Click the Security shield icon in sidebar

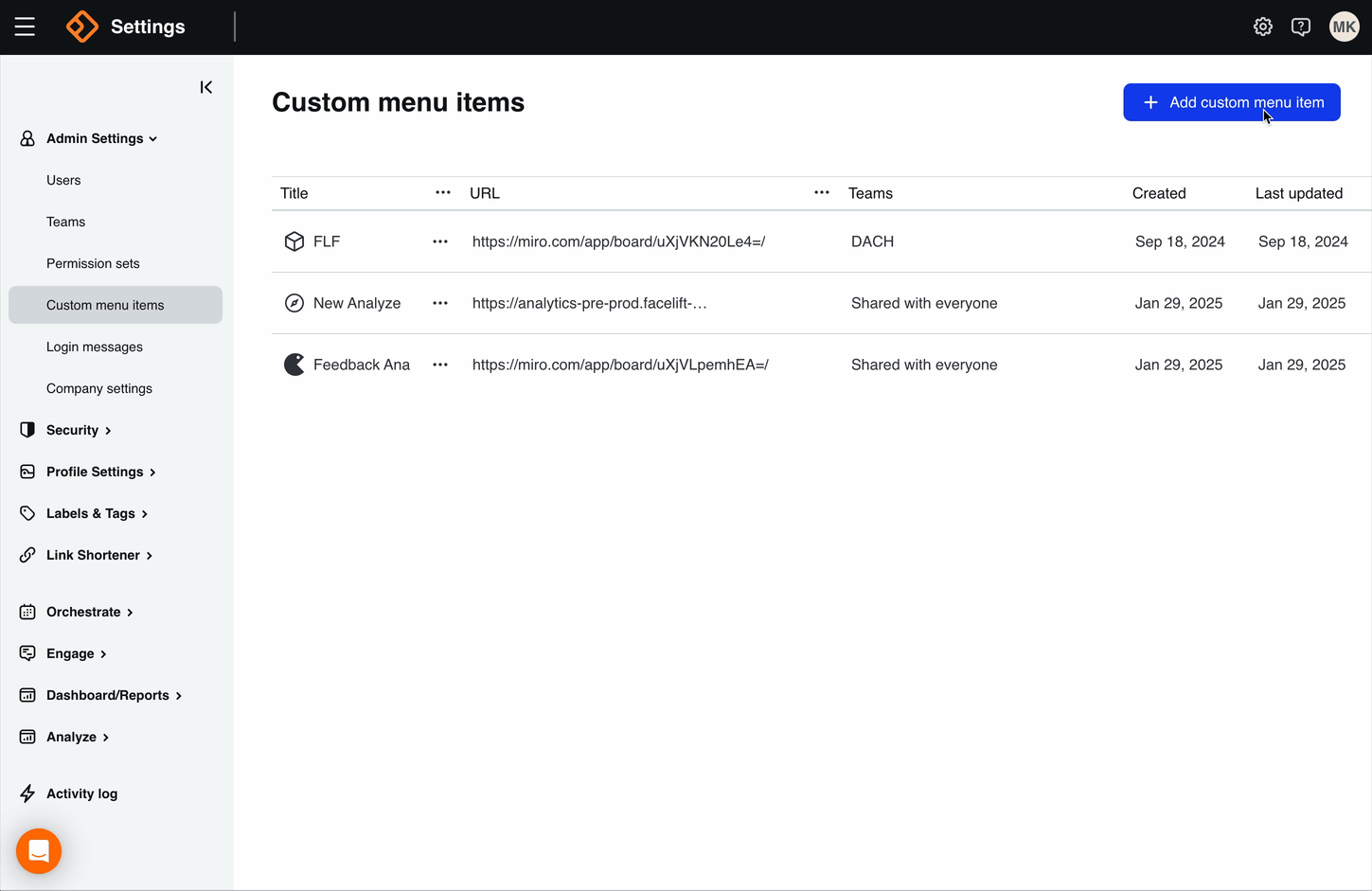[x=27, y=430]
